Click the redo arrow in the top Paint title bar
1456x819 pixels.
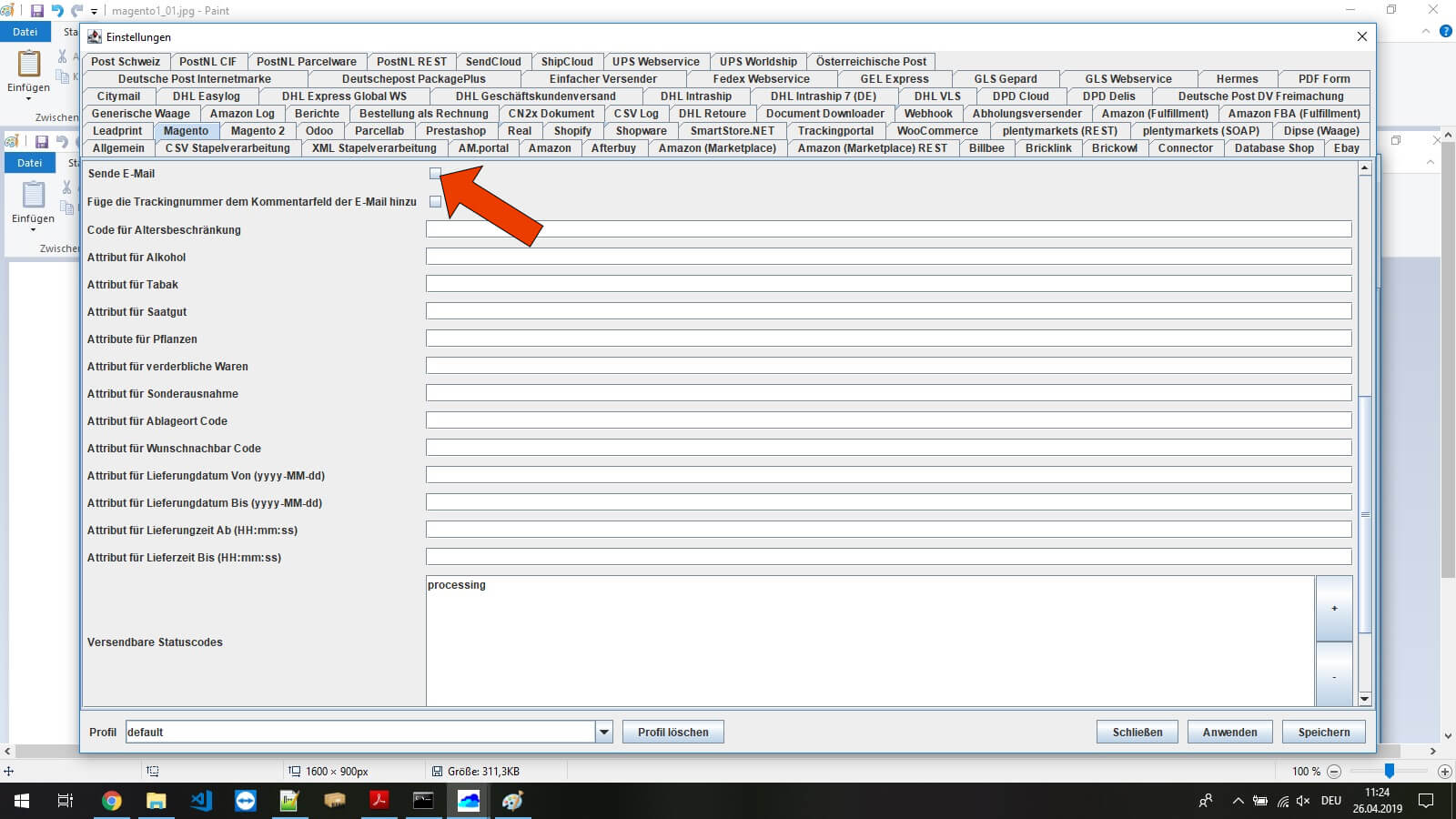pos(77,11)
